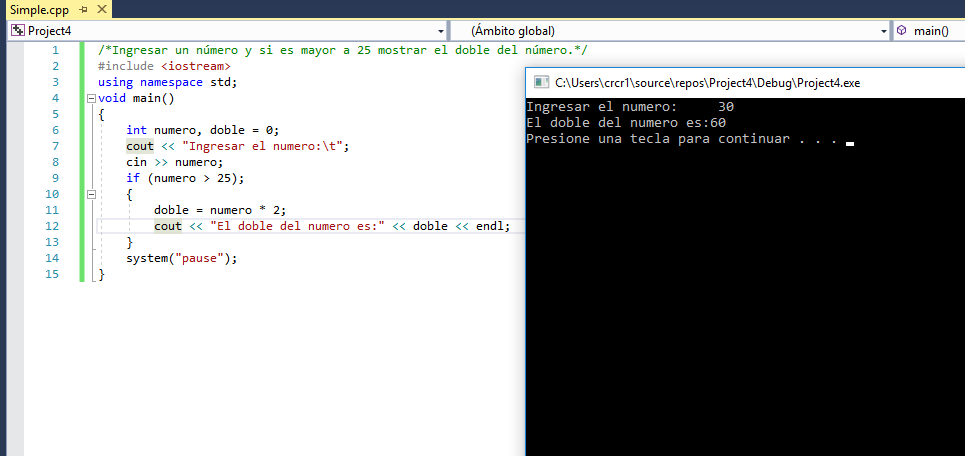965x456 pixels.
Task: Close the Simple.cpp editor tab
Action: (101, 9)
